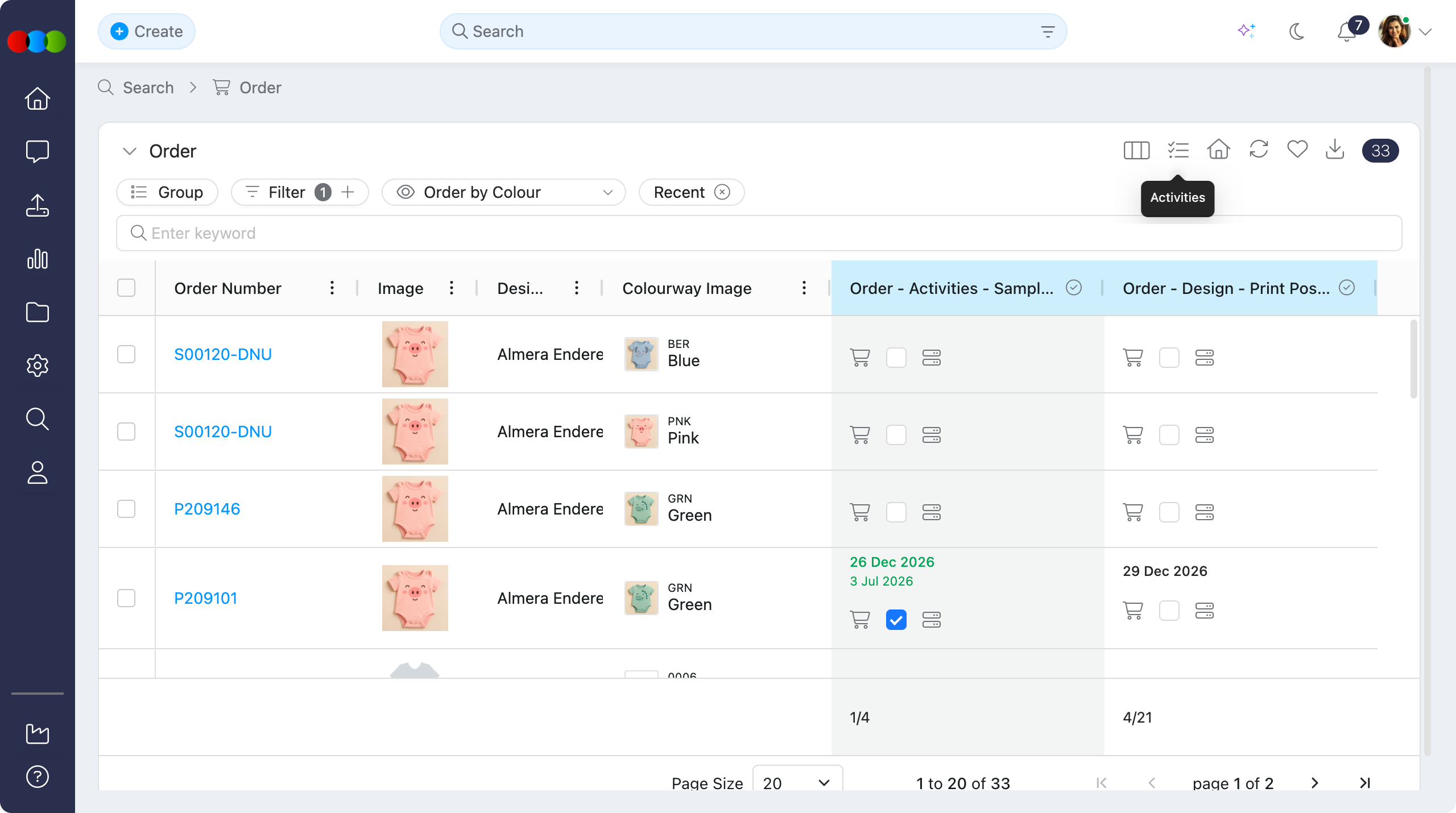Remove the Recent filter chip

click(722, 192)
